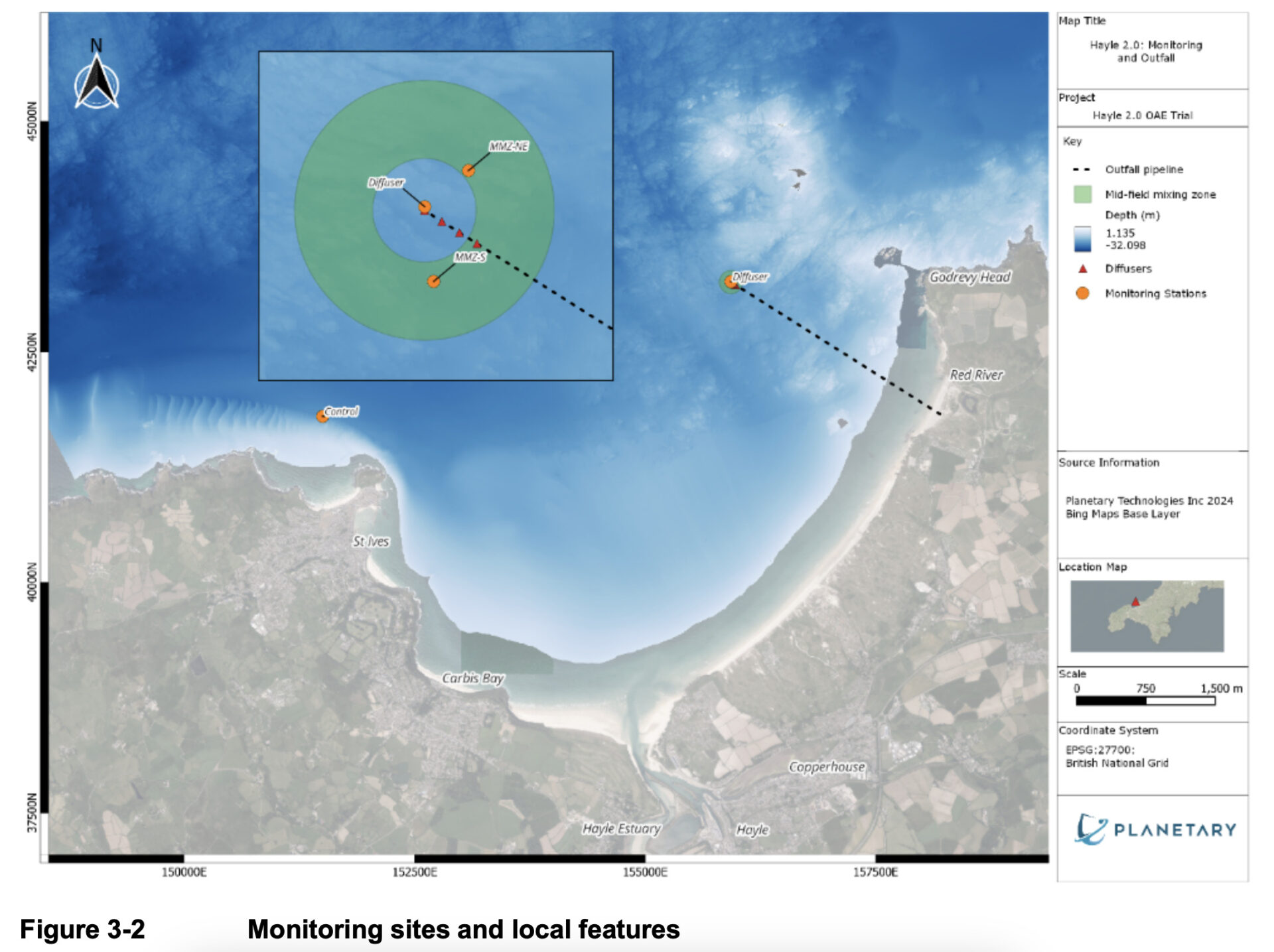Click the 'Monitoring sites and local features' caption

(x=463, y=929)
